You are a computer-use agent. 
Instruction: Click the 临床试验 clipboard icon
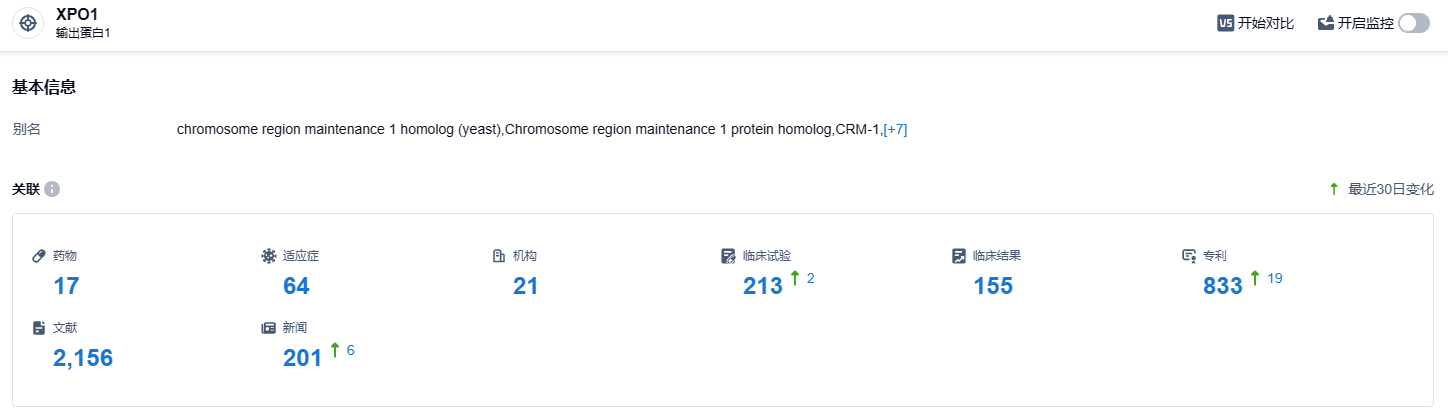728,256
